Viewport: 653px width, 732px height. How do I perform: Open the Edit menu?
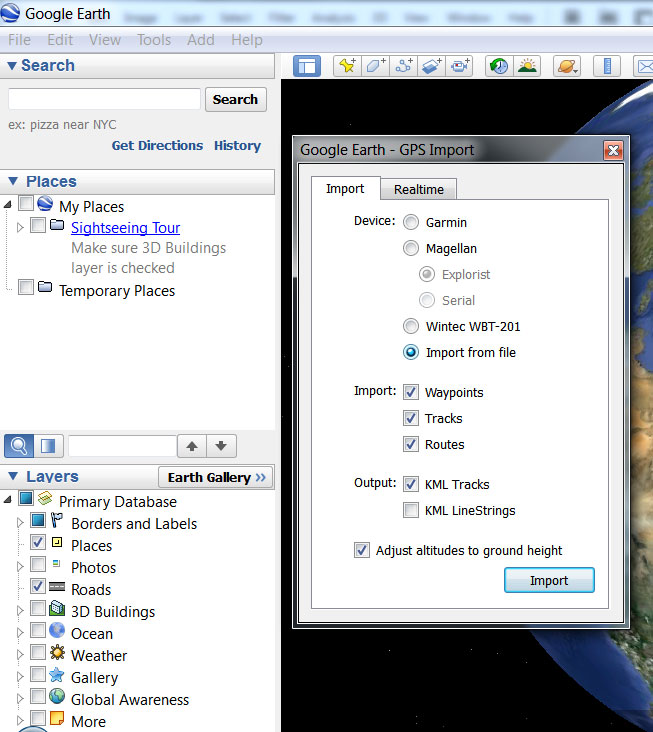tap(60, 40)
